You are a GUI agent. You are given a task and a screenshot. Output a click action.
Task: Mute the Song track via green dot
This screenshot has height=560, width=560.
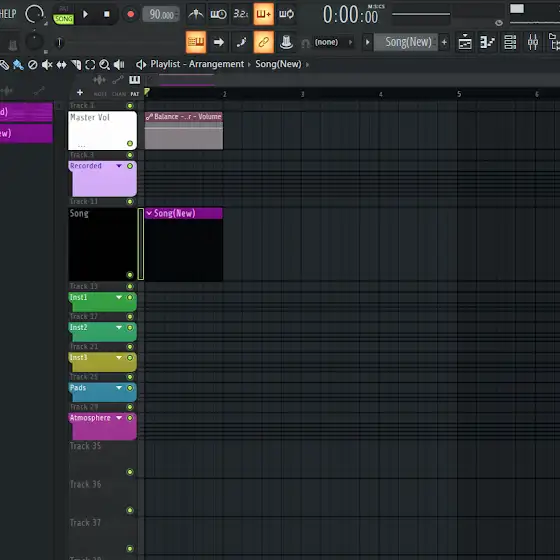[x=130, y=275]
